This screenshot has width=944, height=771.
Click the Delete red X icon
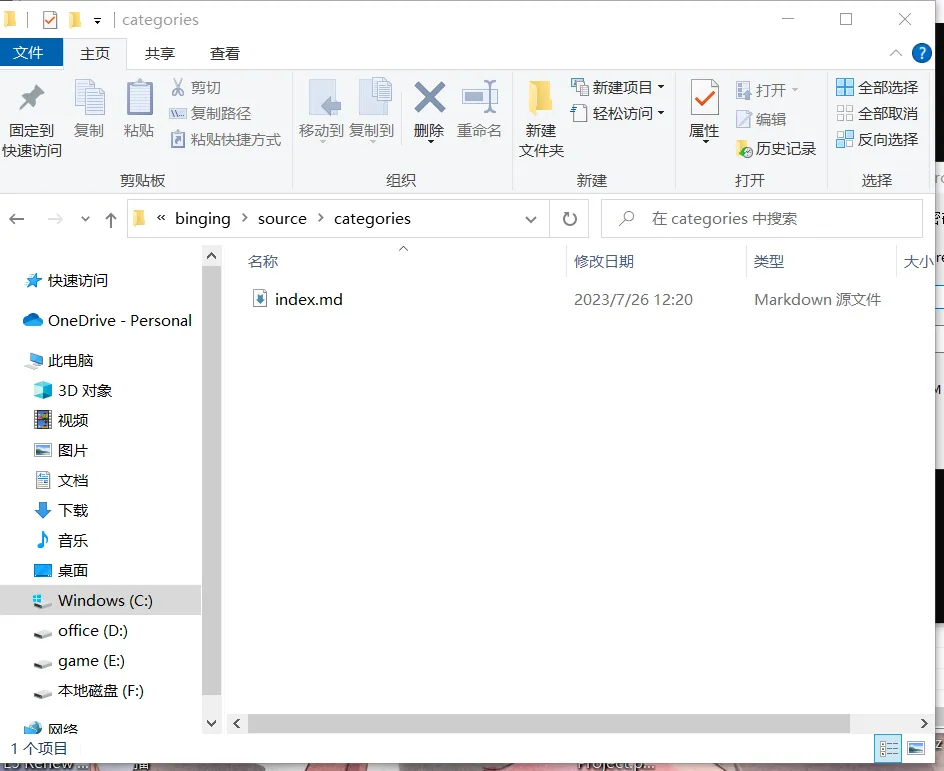429,100
